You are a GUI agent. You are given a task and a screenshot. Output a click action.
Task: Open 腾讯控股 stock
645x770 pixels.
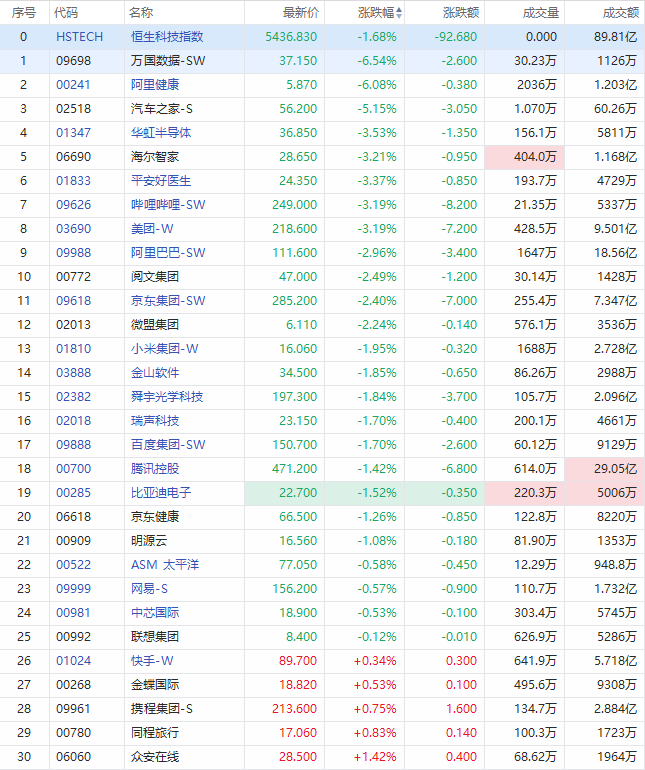pyautogui.click(x=155, y=469)
